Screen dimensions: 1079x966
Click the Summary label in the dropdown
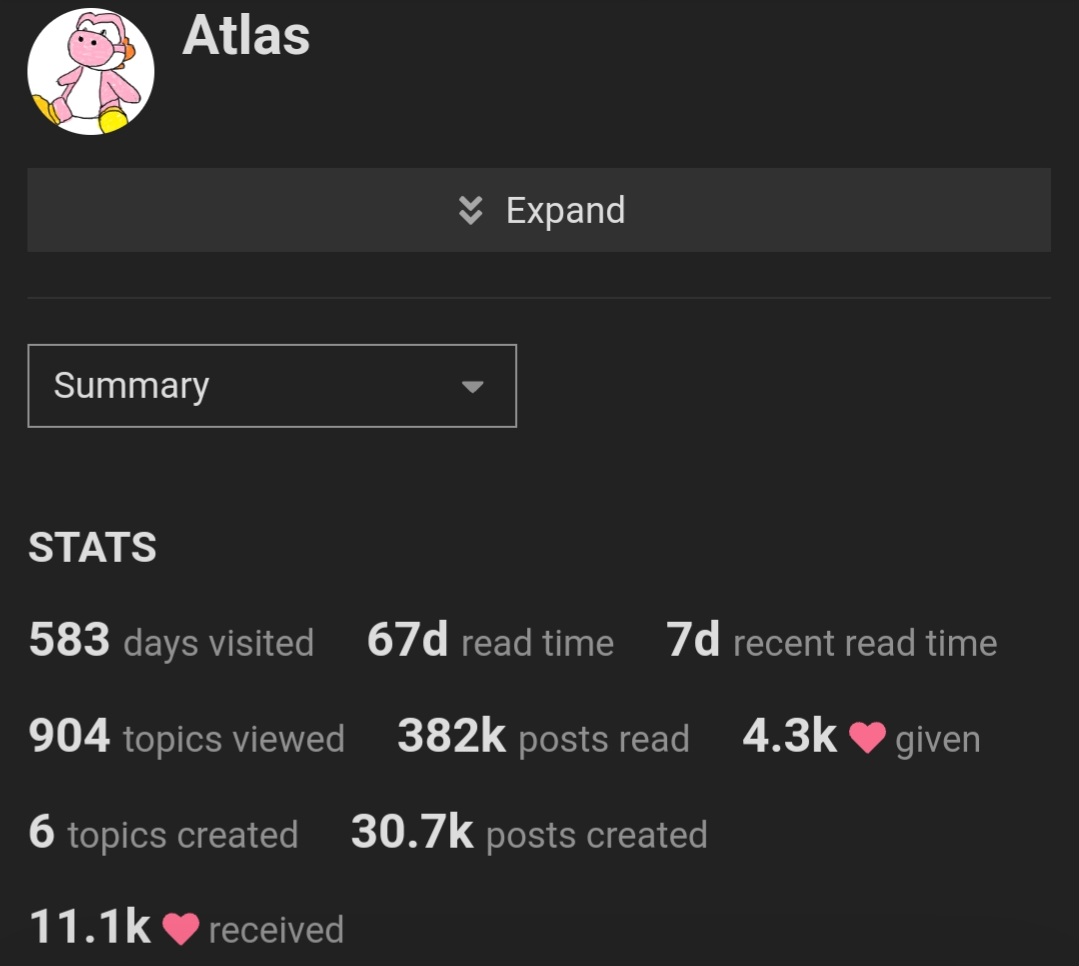pyautogui.click(x=131, y=386)
